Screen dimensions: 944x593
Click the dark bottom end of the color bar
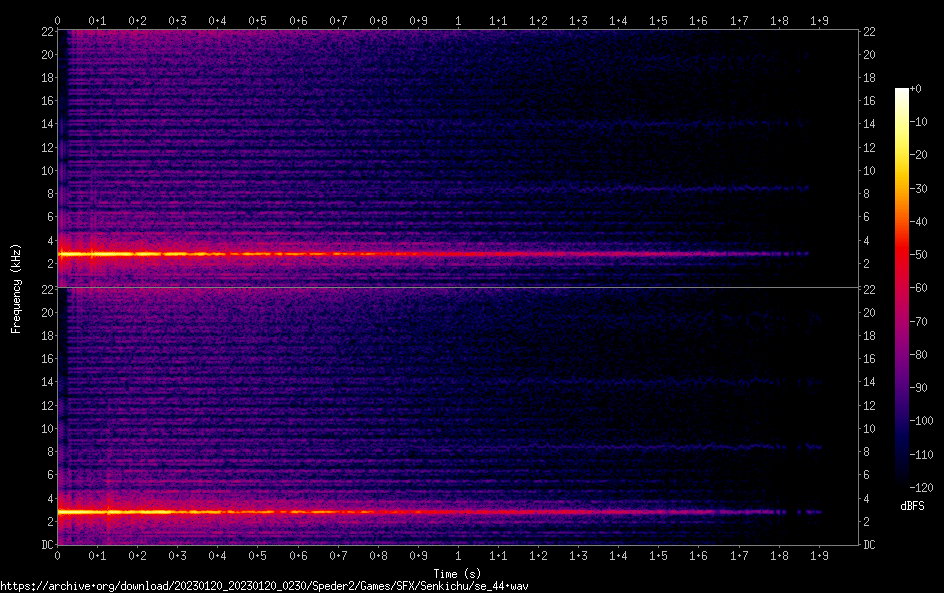coord(902,484)
